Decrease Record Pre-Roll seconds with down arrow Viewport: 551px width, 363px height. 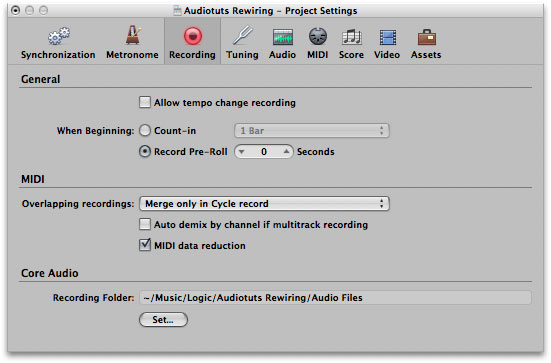(x=241, y=152)
